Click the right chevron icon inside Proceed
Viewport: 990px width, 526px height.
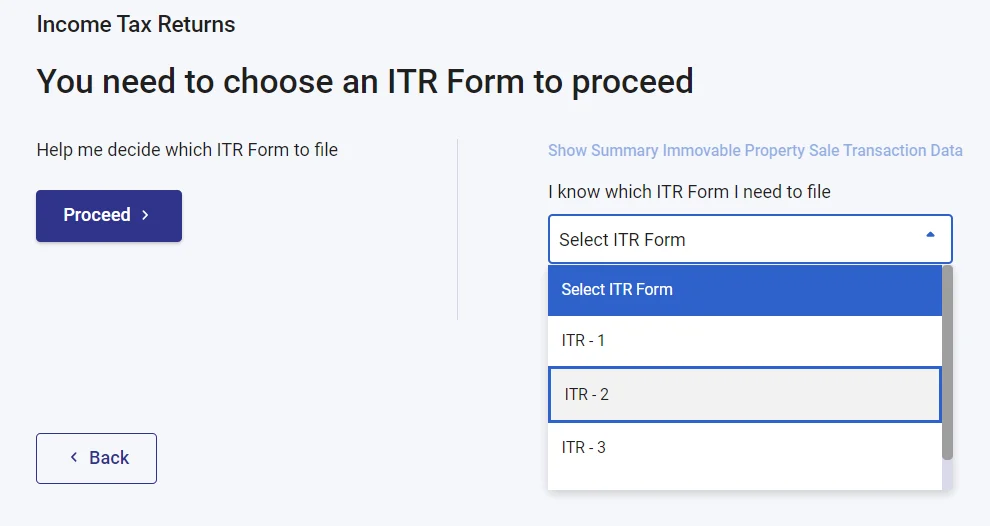[x=146, y=215]
